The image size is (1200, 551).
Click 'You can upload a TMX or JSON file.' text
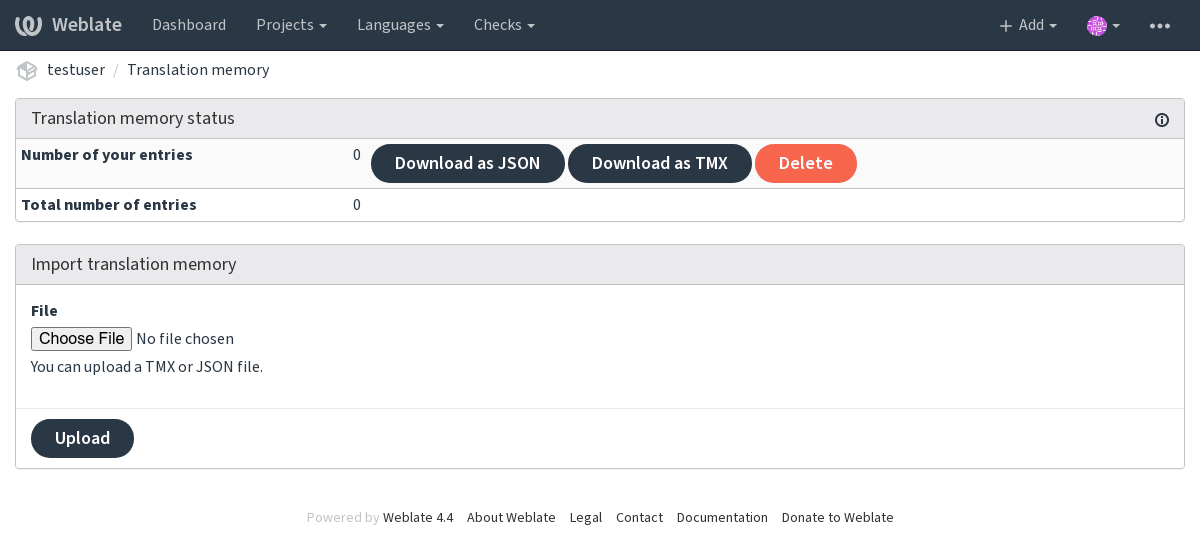[x=147, y=367]
